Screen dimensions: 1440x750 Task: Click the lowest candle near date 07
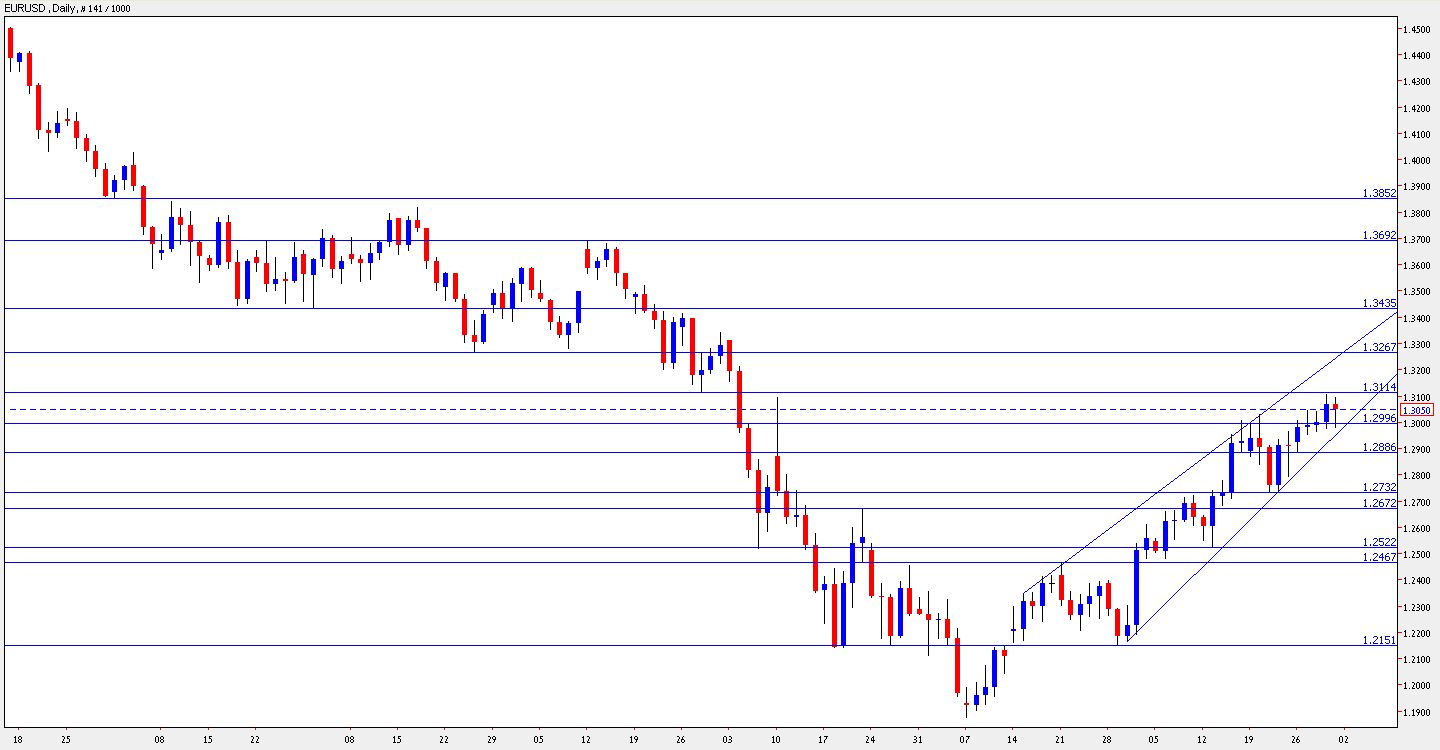966,704
